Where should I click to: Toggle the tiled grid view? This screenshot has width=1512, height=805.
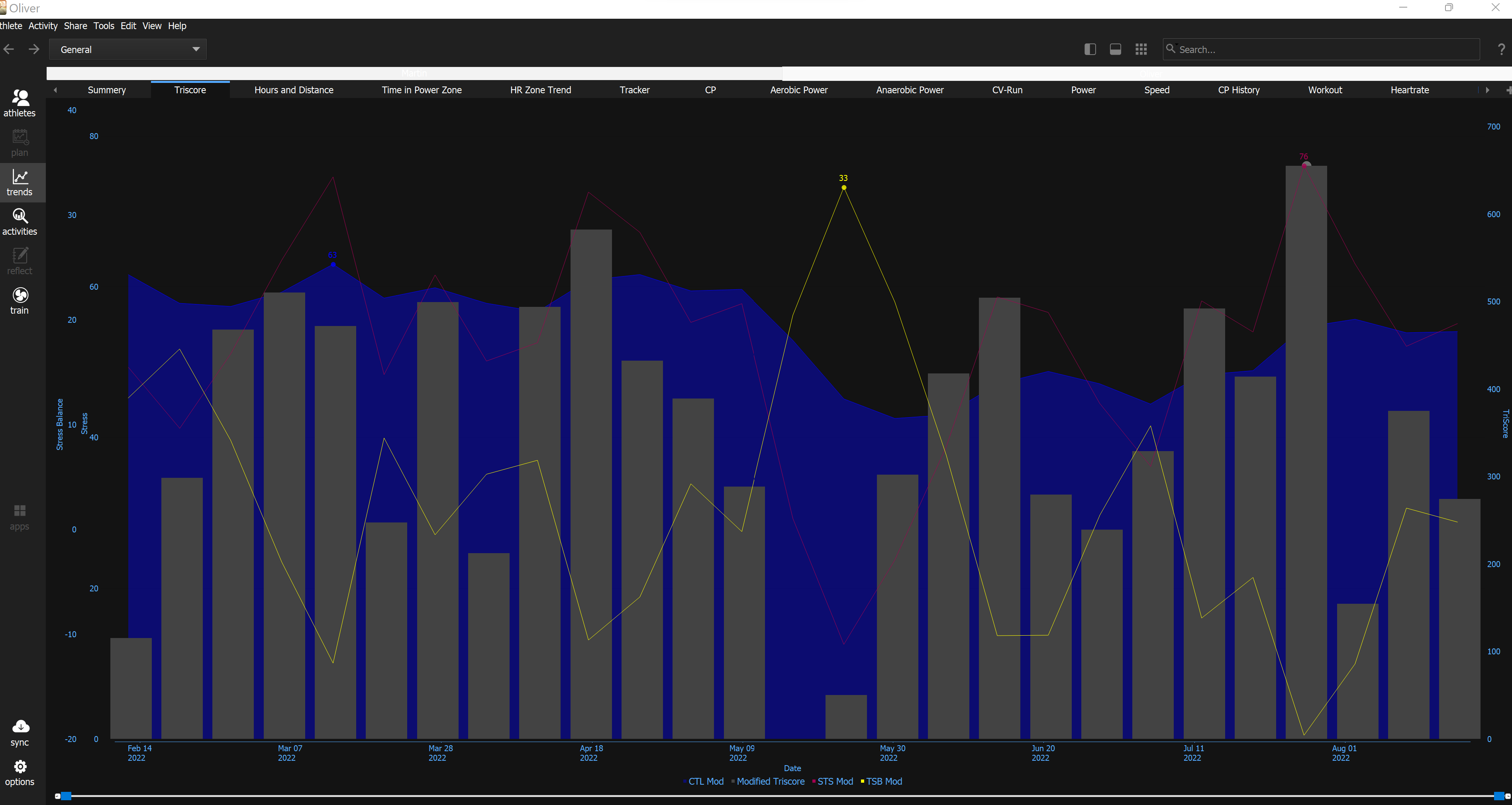pyautogui.click(x=1140, y=49)
